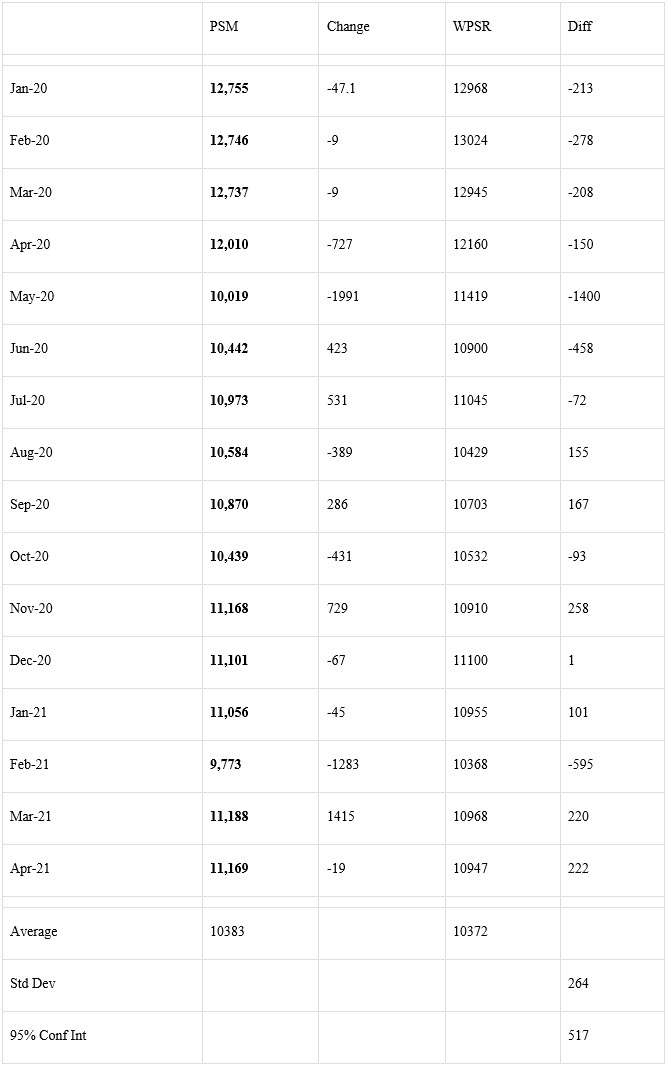
Task: Select the Average row label
Action: click(33, 931)
